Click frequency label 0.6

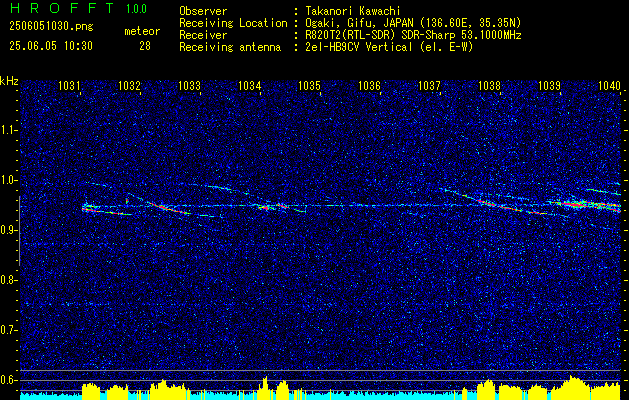(x=8, y=380)
